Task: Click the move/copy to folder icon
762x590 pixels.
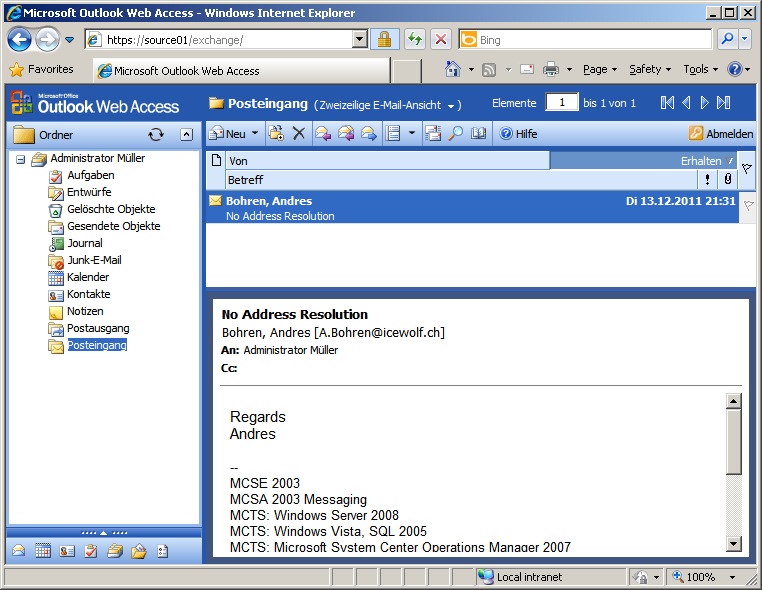Action: pyautogui.click(x=276, y=134)
